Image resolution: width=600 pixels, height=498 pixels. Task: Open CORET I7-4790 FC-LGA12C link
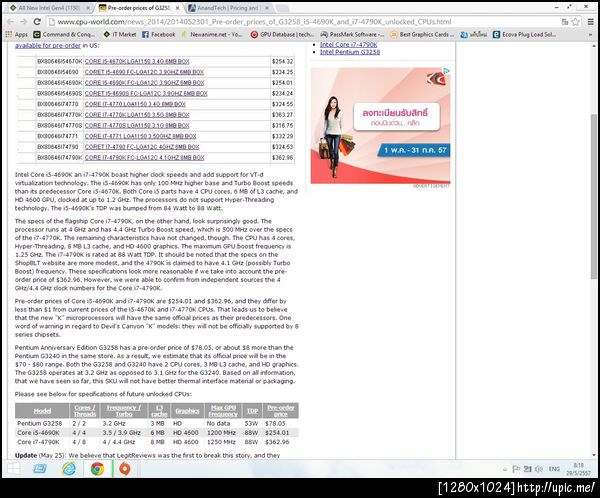[x=142, y=147]
